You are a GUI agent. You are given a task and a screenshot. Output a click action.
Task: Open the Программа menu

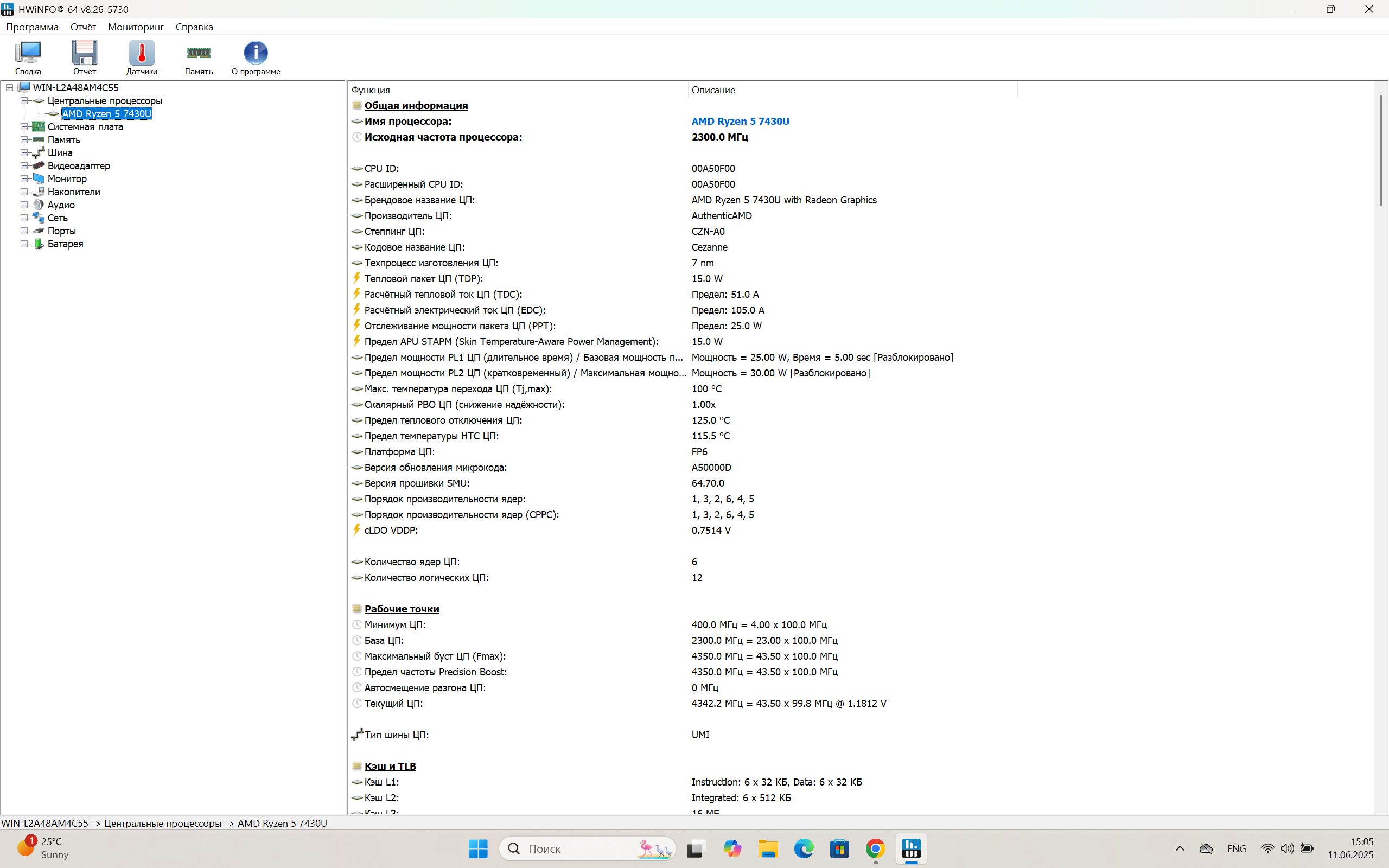[32, 27]
